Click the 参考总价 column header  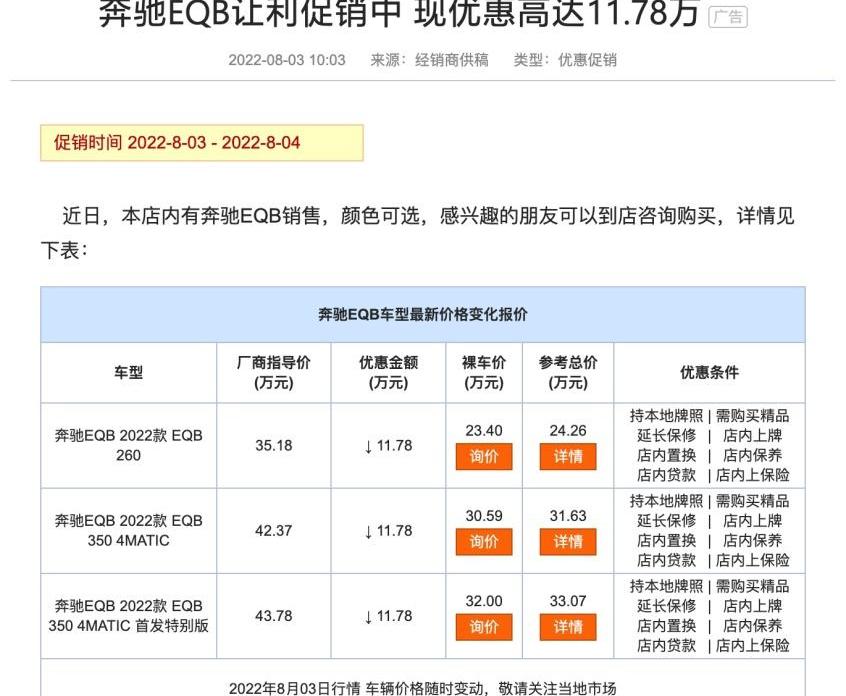568,372
